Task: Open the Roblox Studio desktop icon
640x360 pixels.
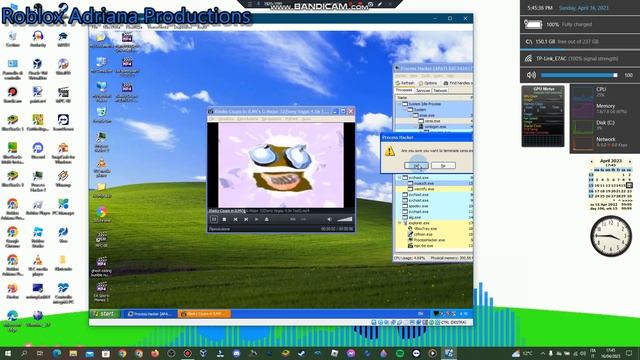Action: [38, 237]
